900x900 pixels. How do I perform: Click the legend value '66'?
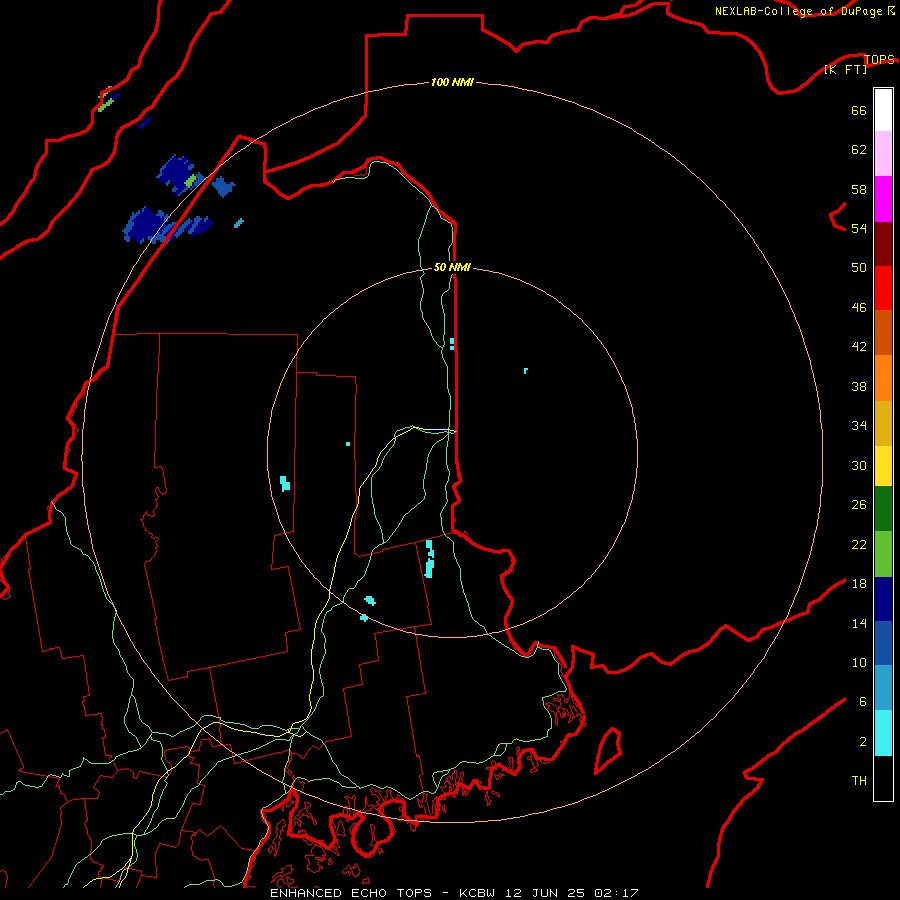click(859, 110)
